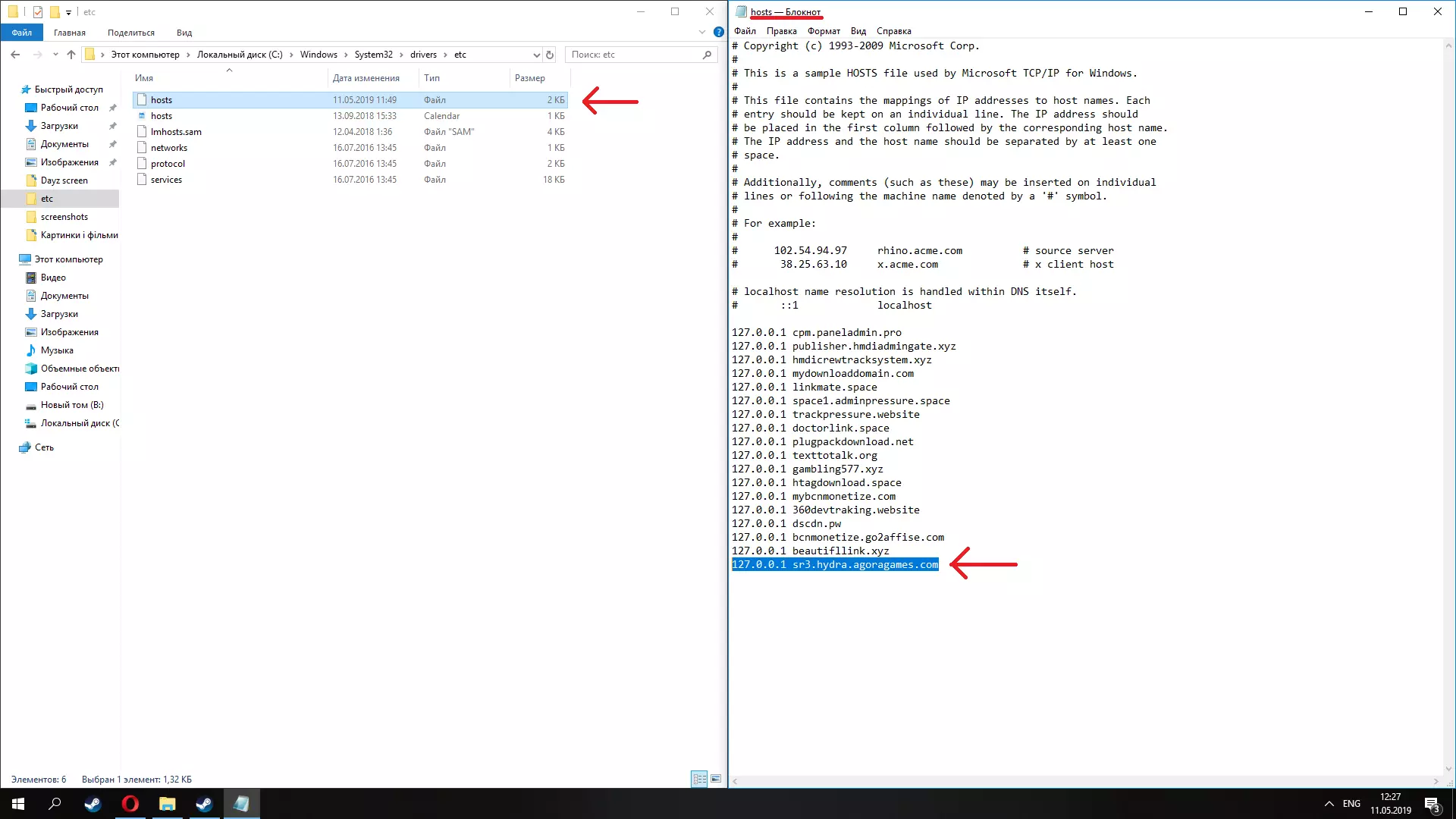The image size is (1456, 819).
Task: Sort files by Дата изменения column
Action: [x=366, y=78]
